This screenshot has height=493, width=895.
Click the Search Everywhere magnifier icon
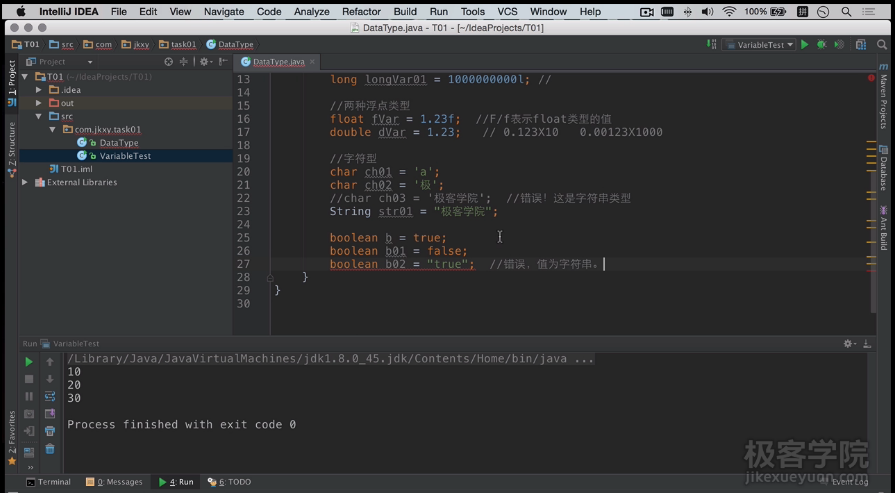tap(882, 45)
